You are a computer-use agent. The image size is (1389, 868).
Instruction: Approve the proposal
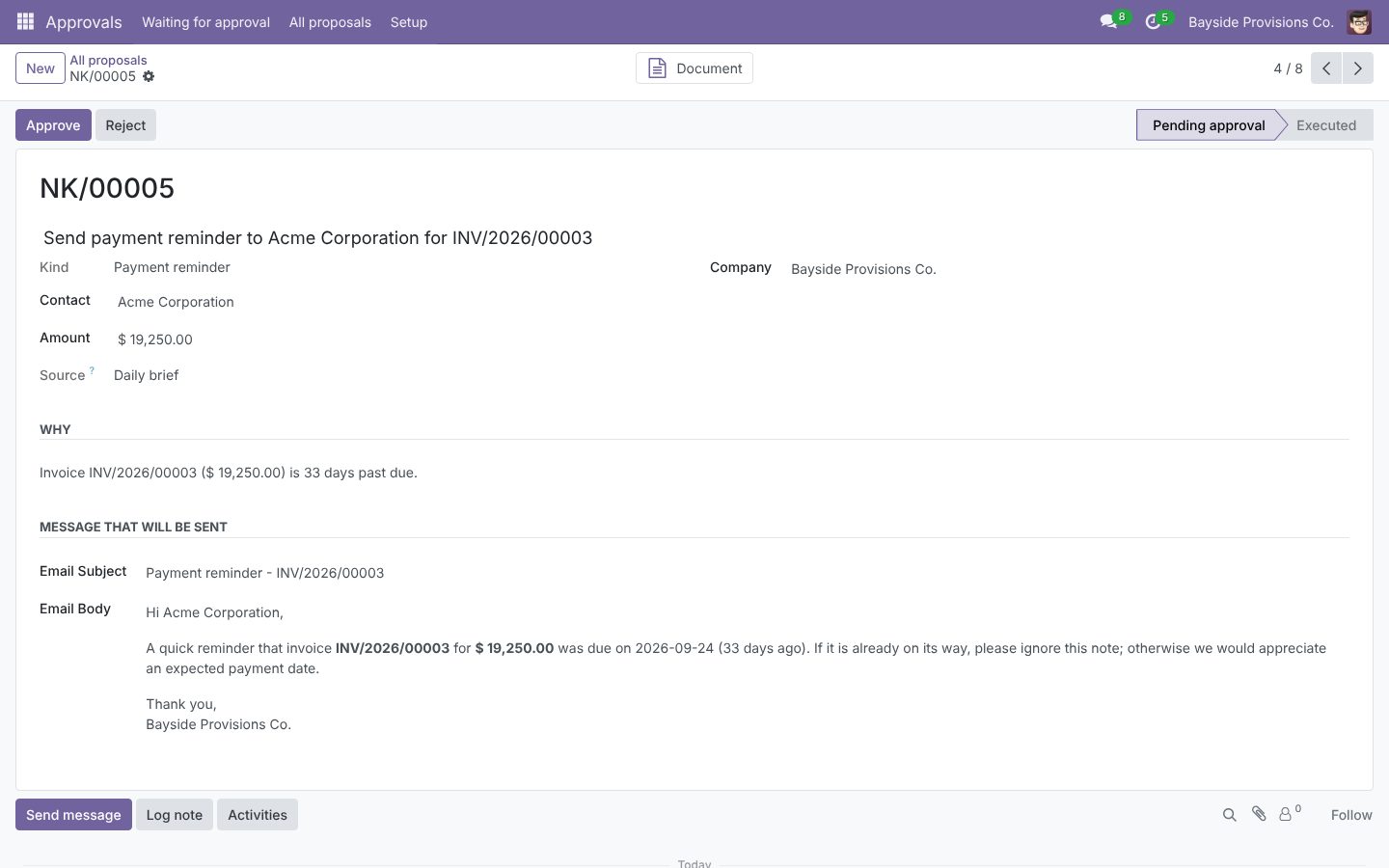click(x=53, y=125)
